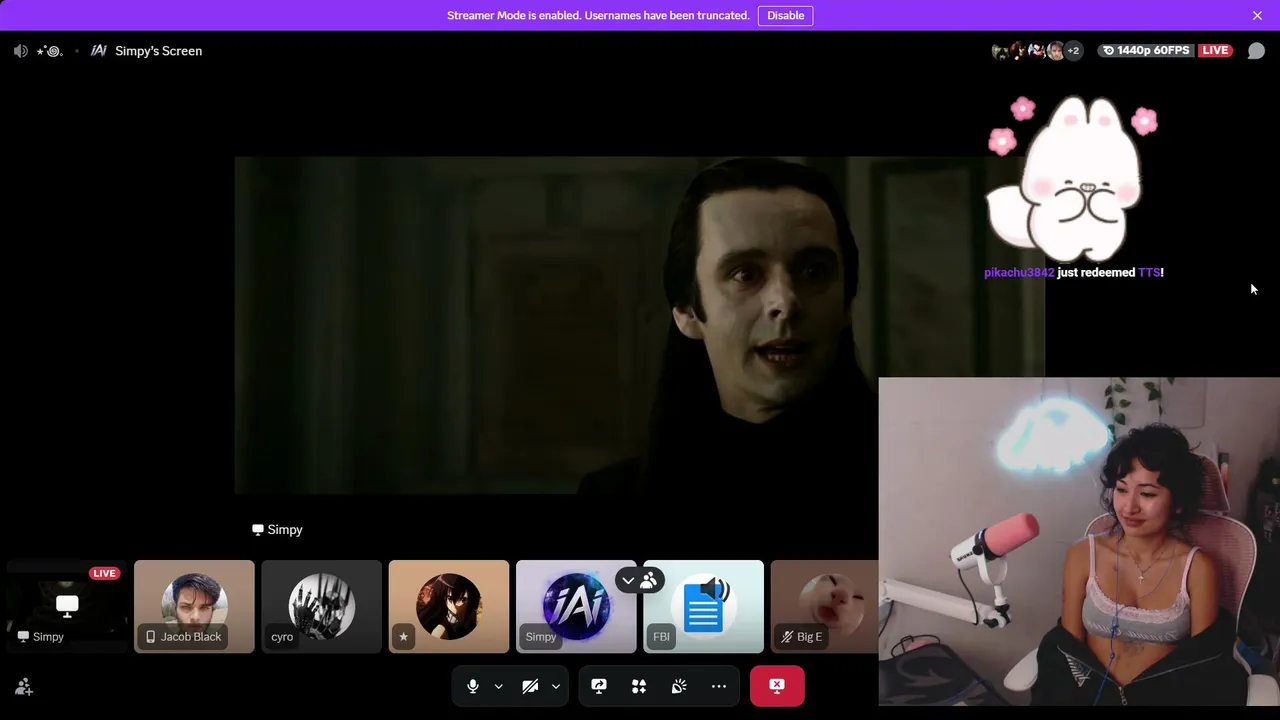Viewport: 1280px width, 720px height.
Task: Disable Streamer Mode via the Disable button
Action: point(785,15)
